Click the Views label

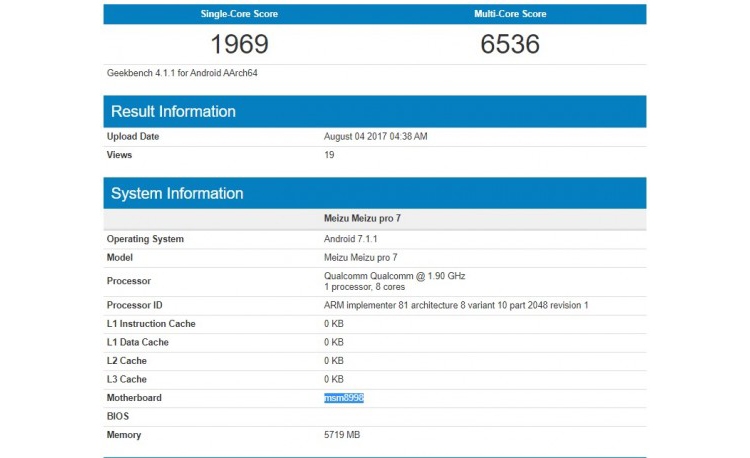tap(119, 155)
